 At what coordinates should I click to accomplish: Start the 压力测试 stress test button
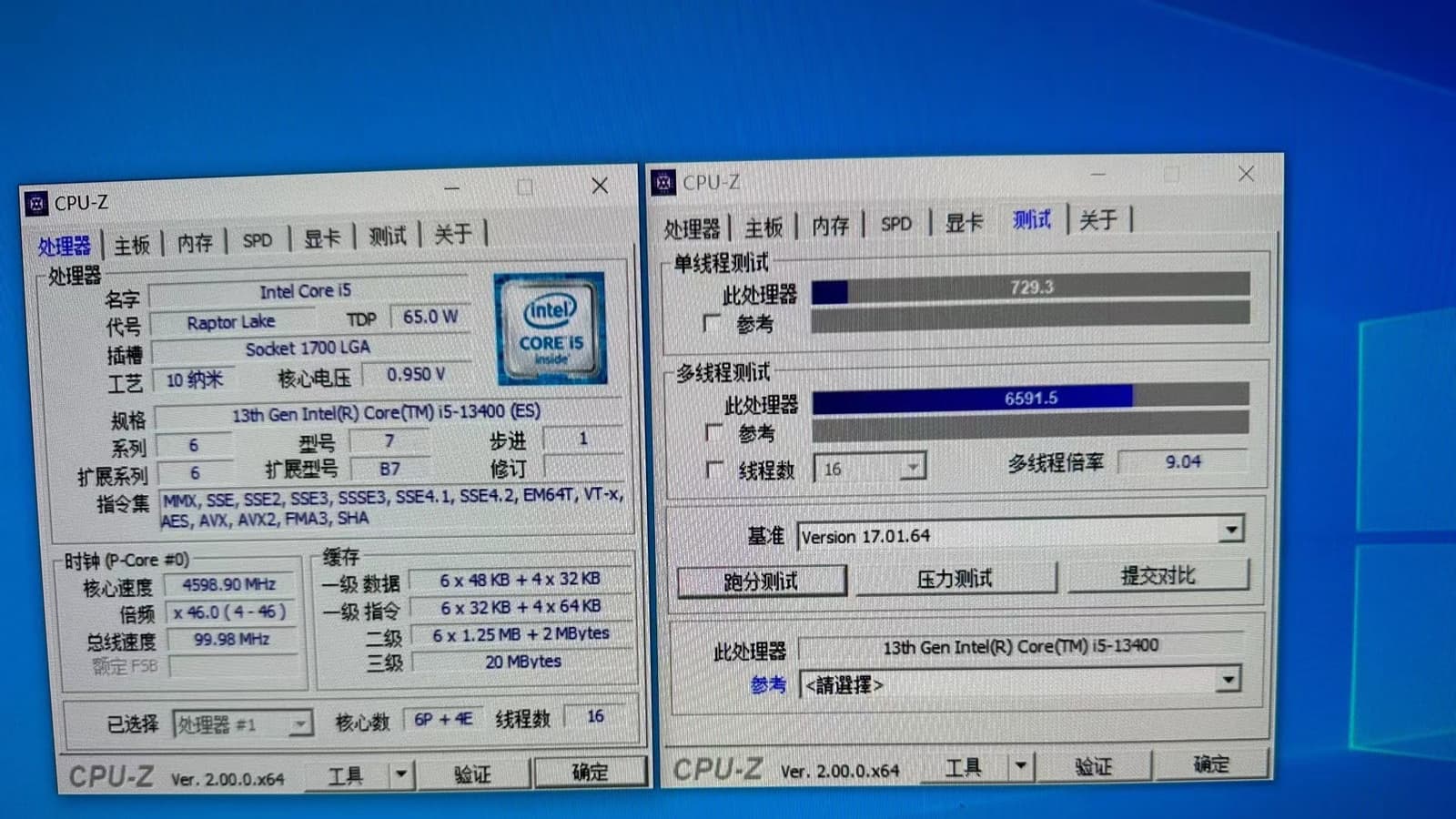tap(955, 578)
